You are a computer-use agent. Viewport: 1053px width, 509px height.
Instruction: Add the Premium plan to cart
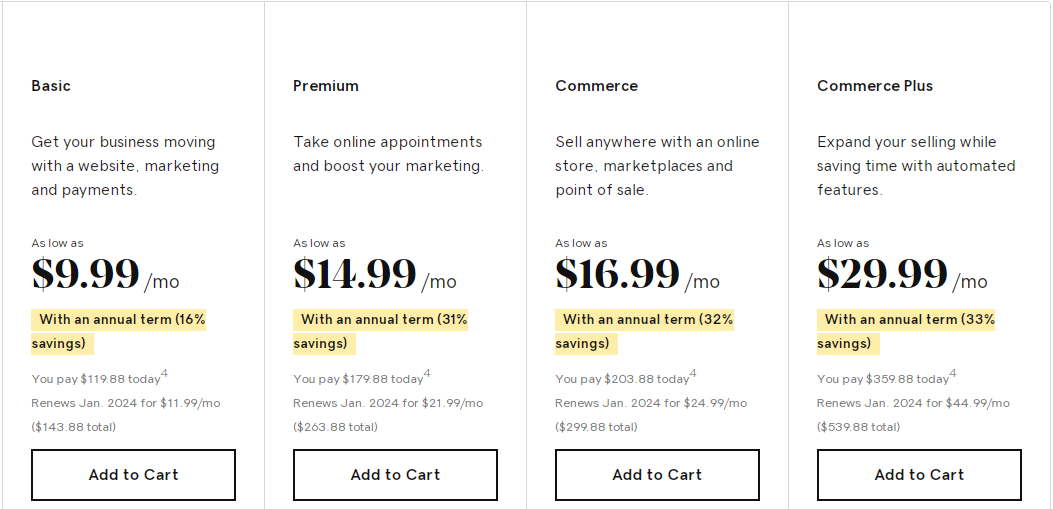(395, 475)
